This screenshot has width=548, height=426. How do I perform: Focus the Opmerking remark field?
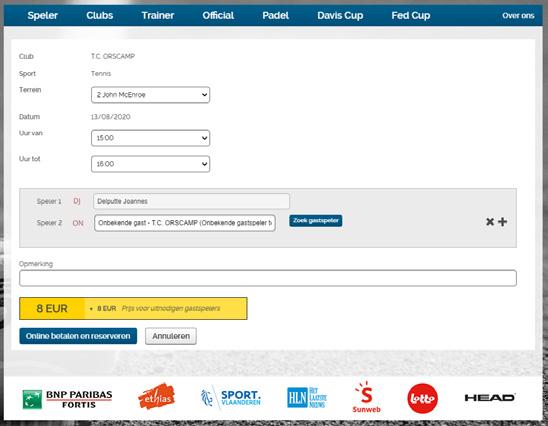(268, 278)
